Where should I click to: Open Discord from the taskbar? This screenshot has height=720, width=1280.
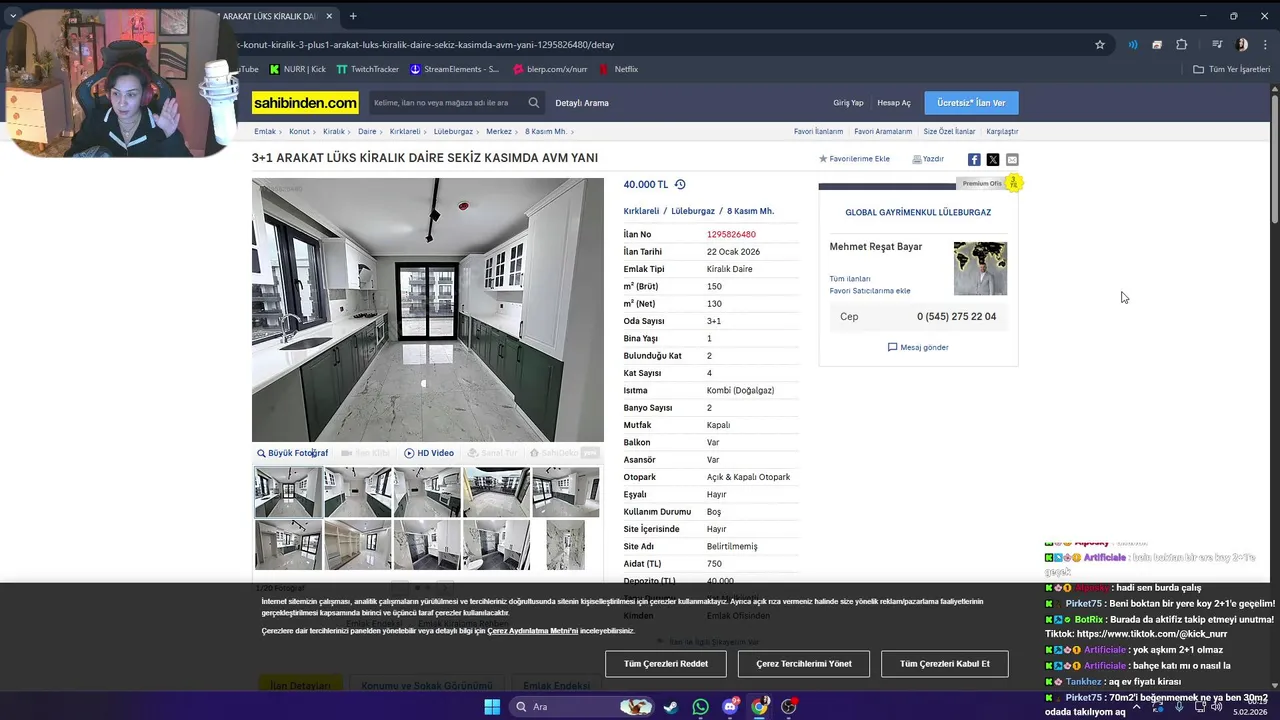point(730,707)
